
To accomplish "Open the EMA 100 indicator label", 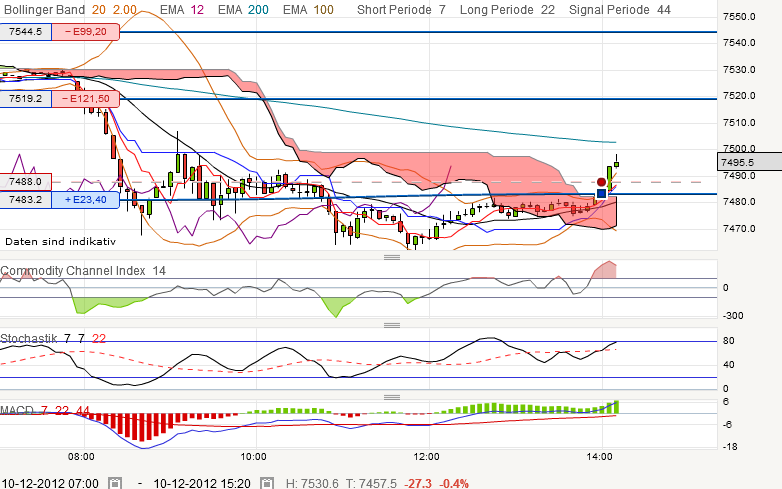I will [x=308, y=9].
